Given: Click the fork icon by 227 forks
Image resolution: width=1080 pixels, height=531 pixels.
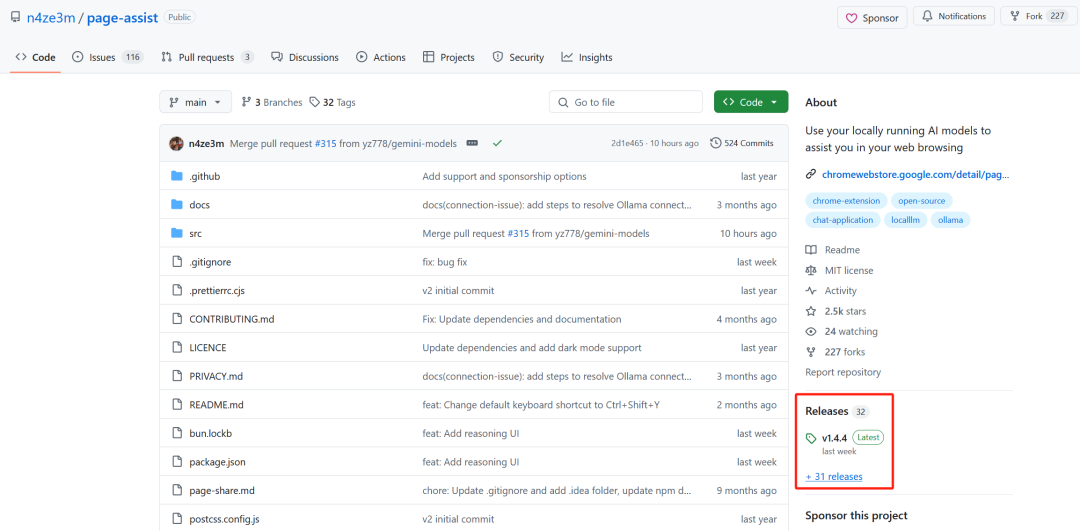Looking at the screenshot, I should (x=811, y=352).
